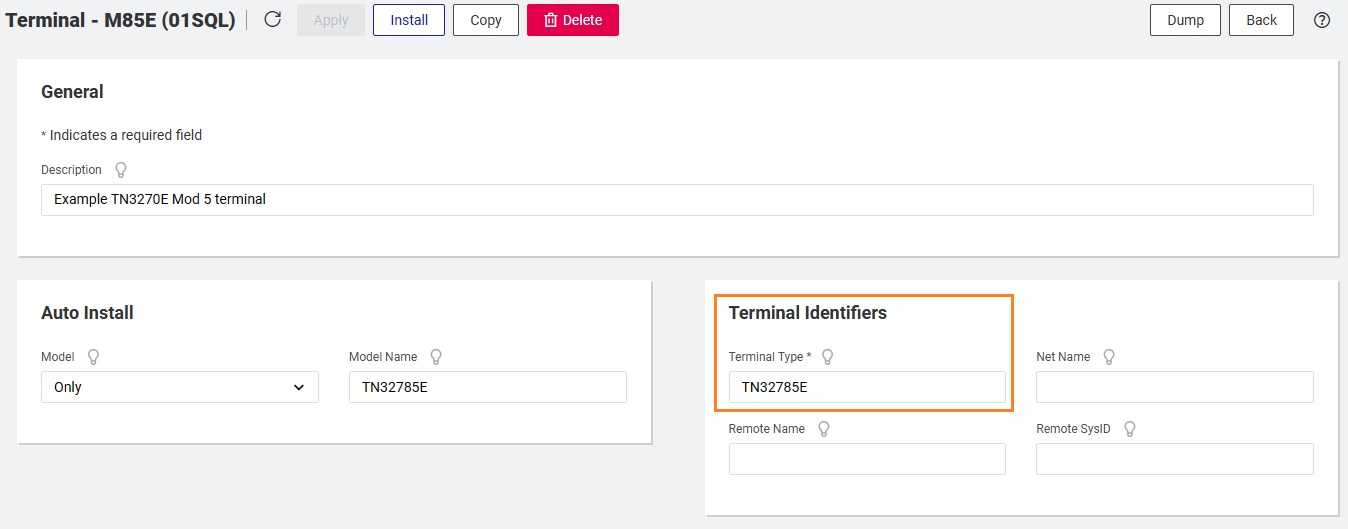Go back using the Back button
Screen dimensions: 1348x529
click(1261, 20)
